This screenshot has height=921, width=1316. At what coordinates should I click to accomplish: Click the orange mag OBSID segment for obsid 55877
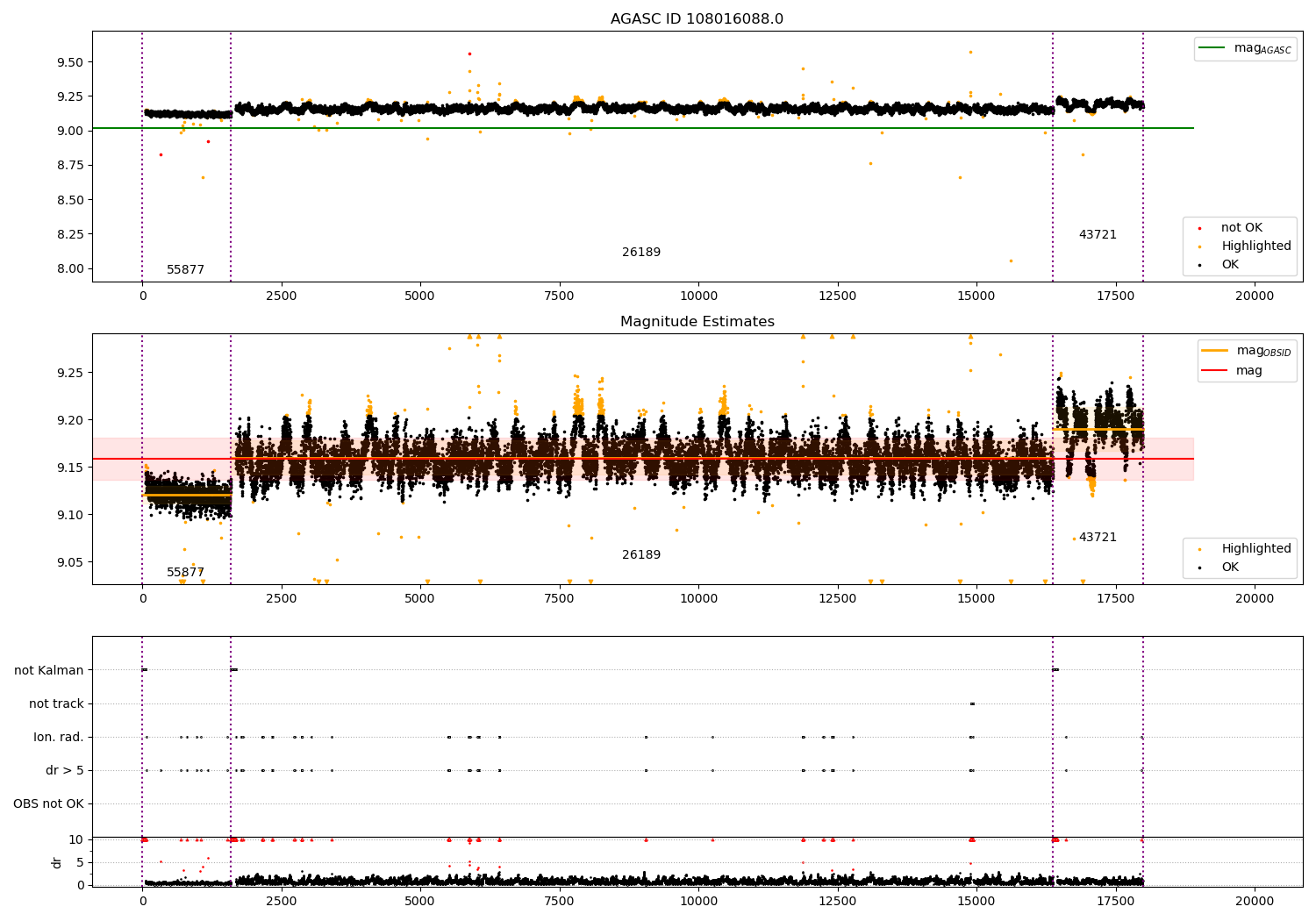pyautogui.click(x=188, y=495)
